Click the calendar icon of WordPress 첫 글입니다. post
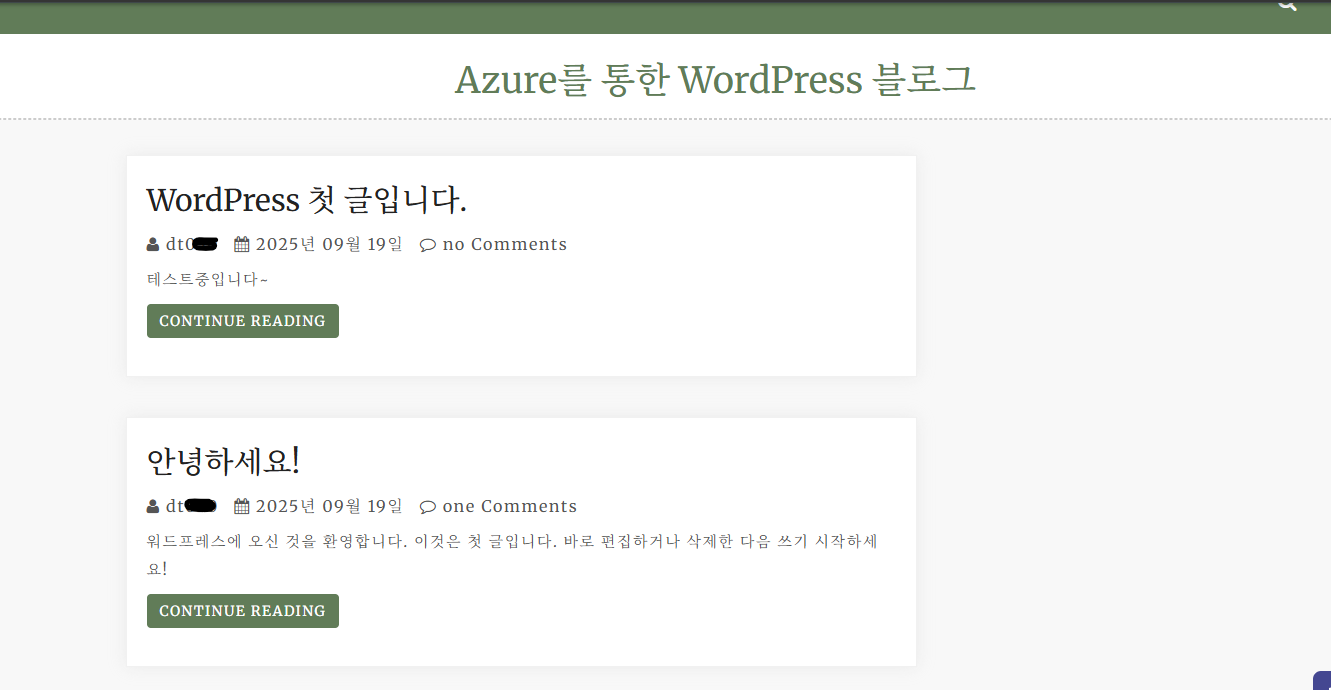The width and height of the screenshot is (1331, 690). pyautogui.click(x=241, y=244)
